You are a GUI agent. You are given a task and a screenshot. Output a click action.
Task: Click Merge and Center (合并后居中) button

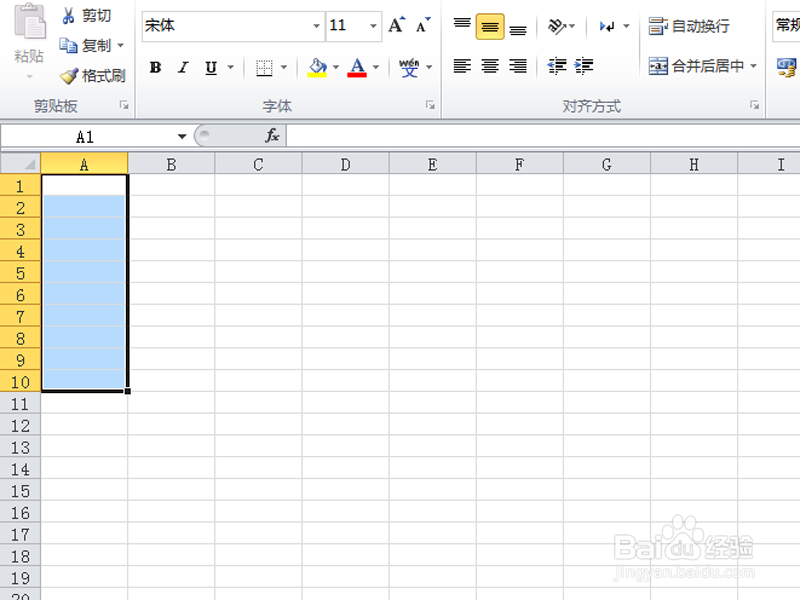click(695, 66)
